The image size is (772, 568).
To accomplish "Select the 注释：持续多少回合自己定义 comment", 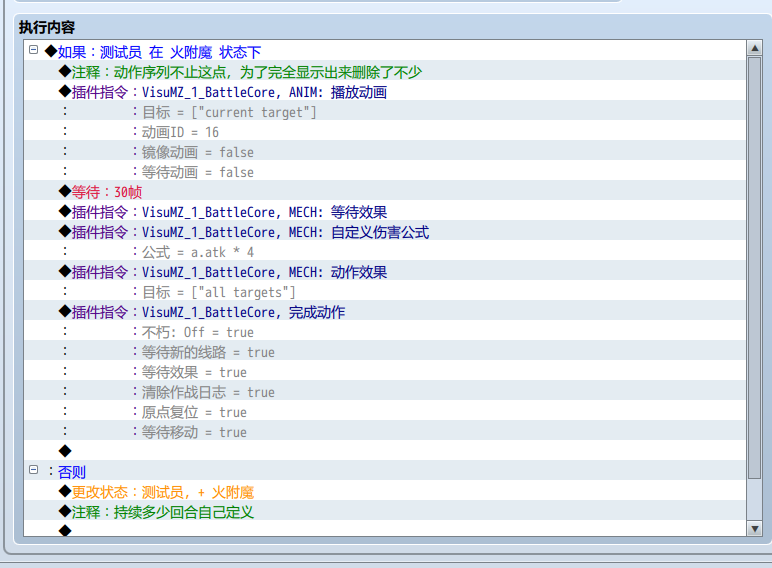I will click(385, 512).
